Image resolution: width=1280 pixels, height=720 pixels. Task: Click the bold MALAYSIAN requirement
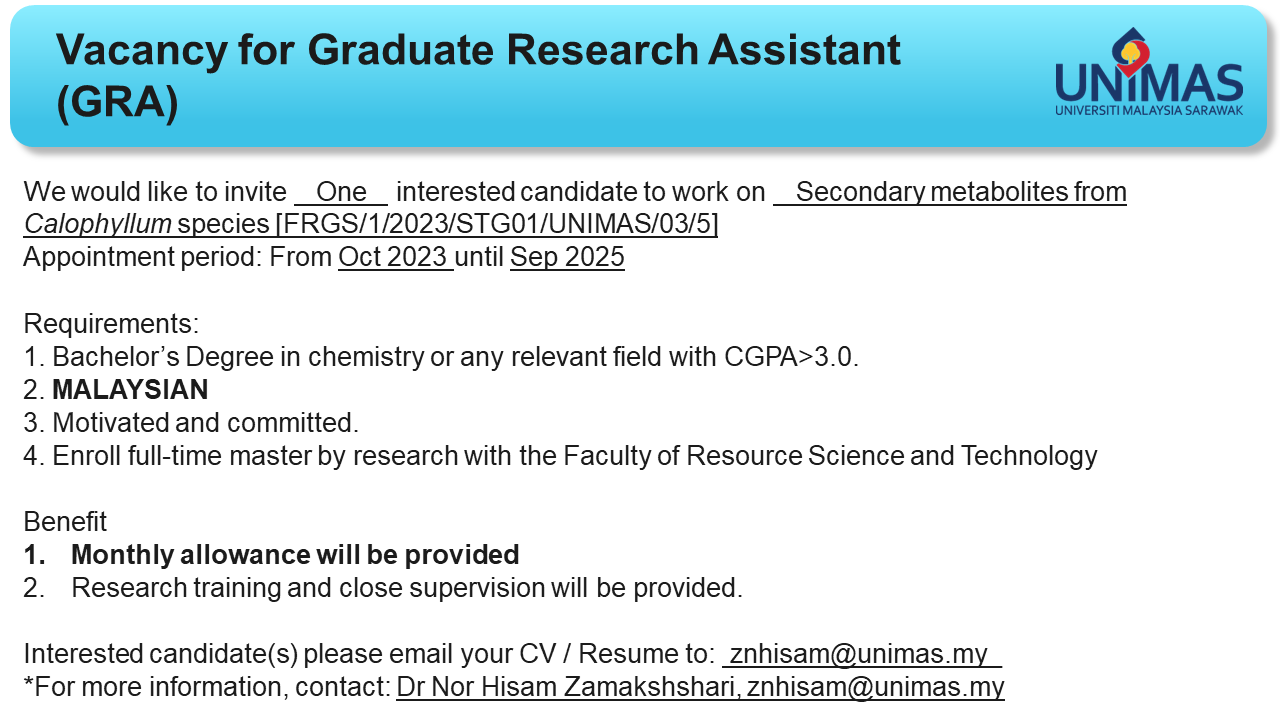(130, 390)
